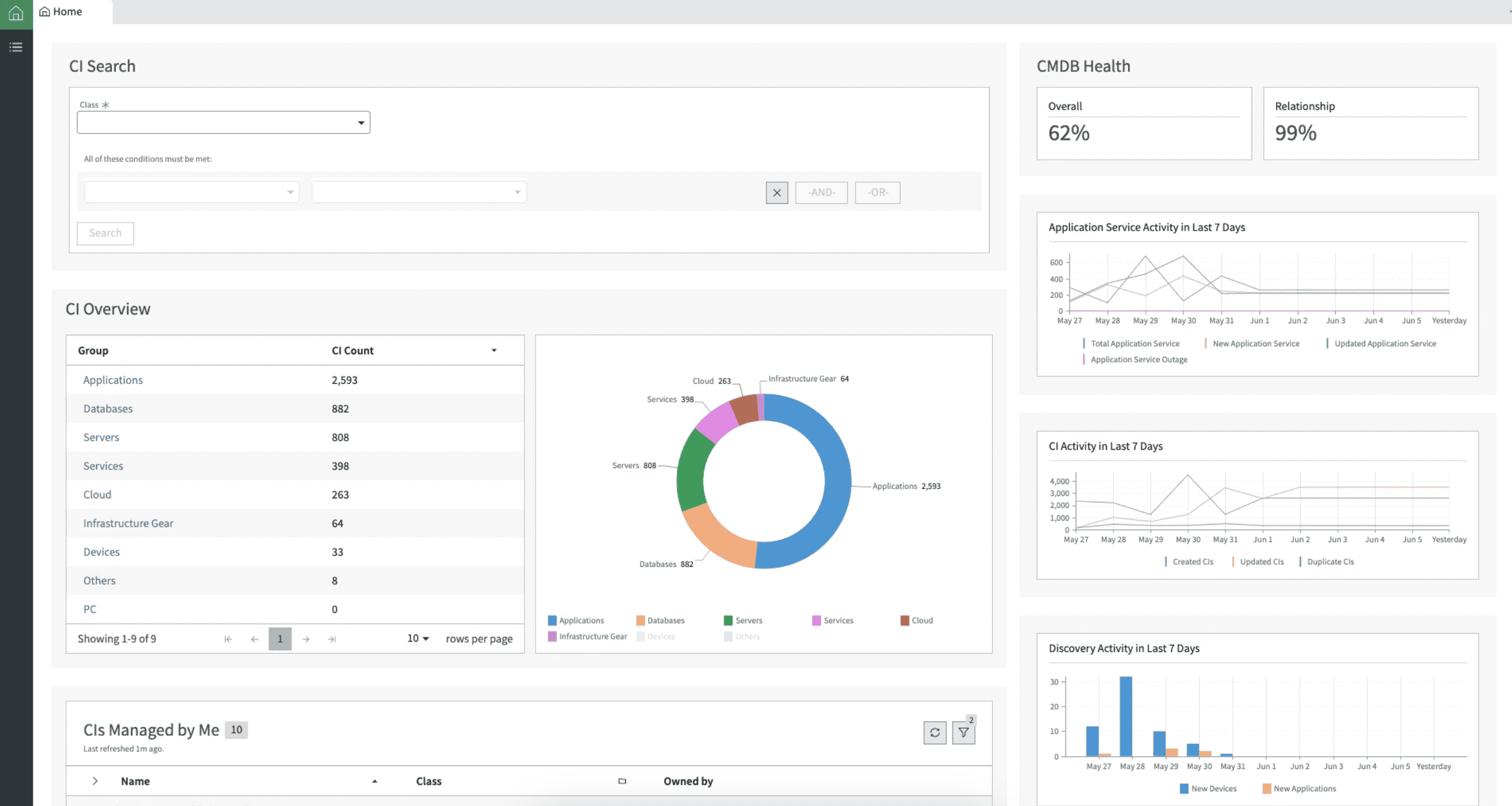
Task: Click the icon beside the Class column
Action: [622, 781]
